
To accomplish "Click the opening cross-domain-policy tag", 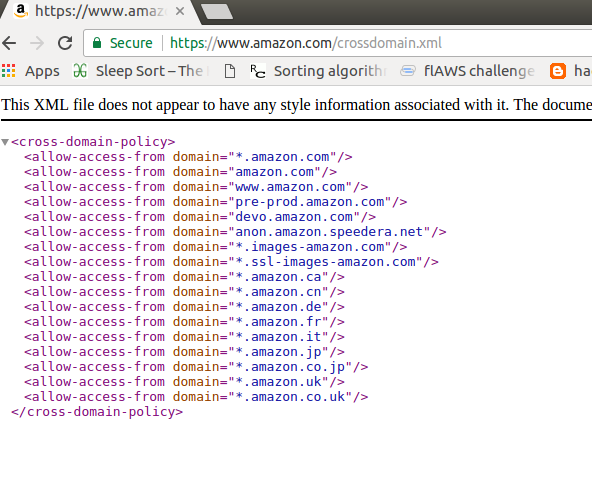I will pyautogui.click(x=93, y=142).
